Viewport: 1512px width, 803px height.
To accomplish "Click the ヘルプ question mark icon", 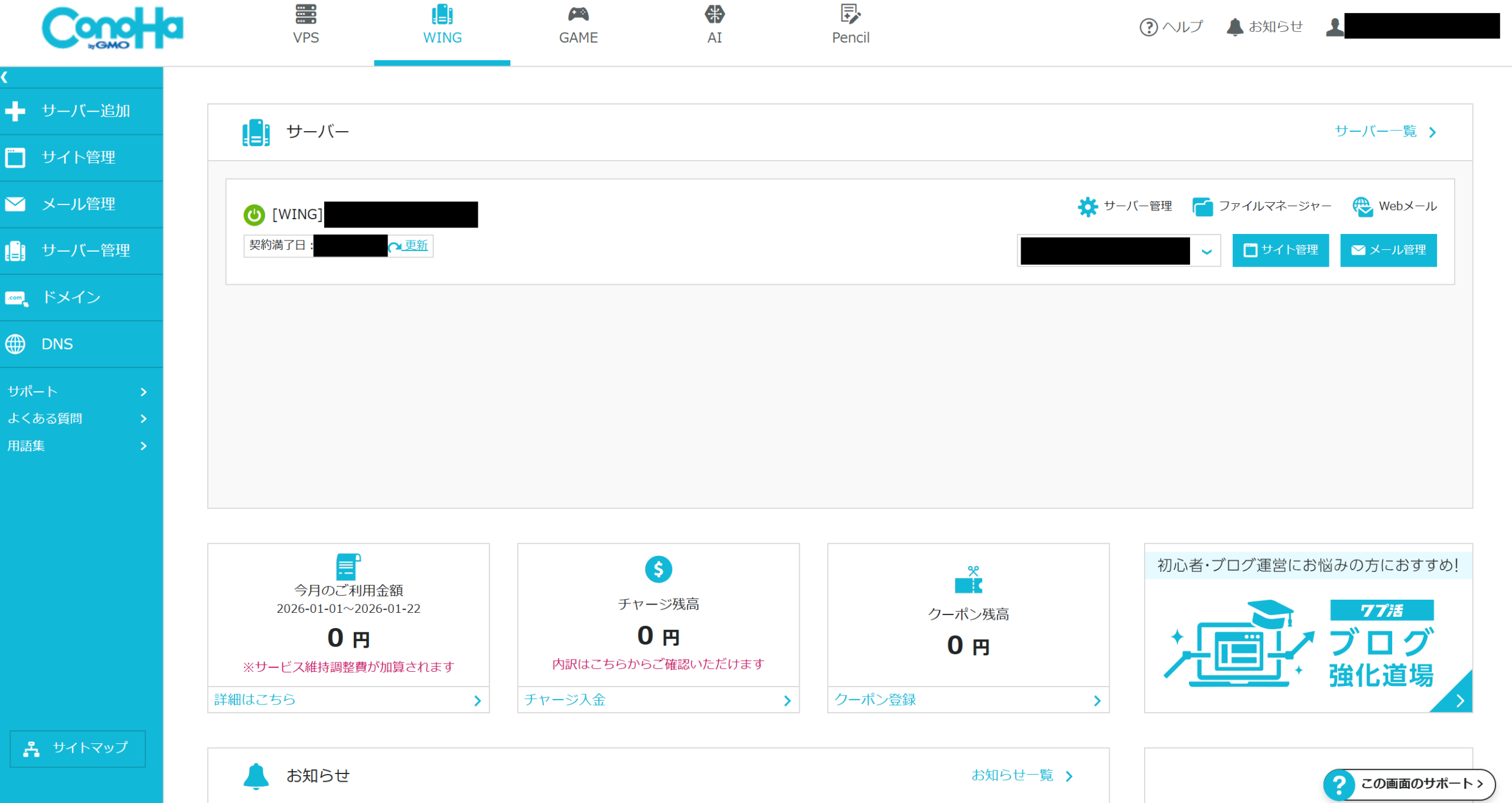I will 1148,27.
